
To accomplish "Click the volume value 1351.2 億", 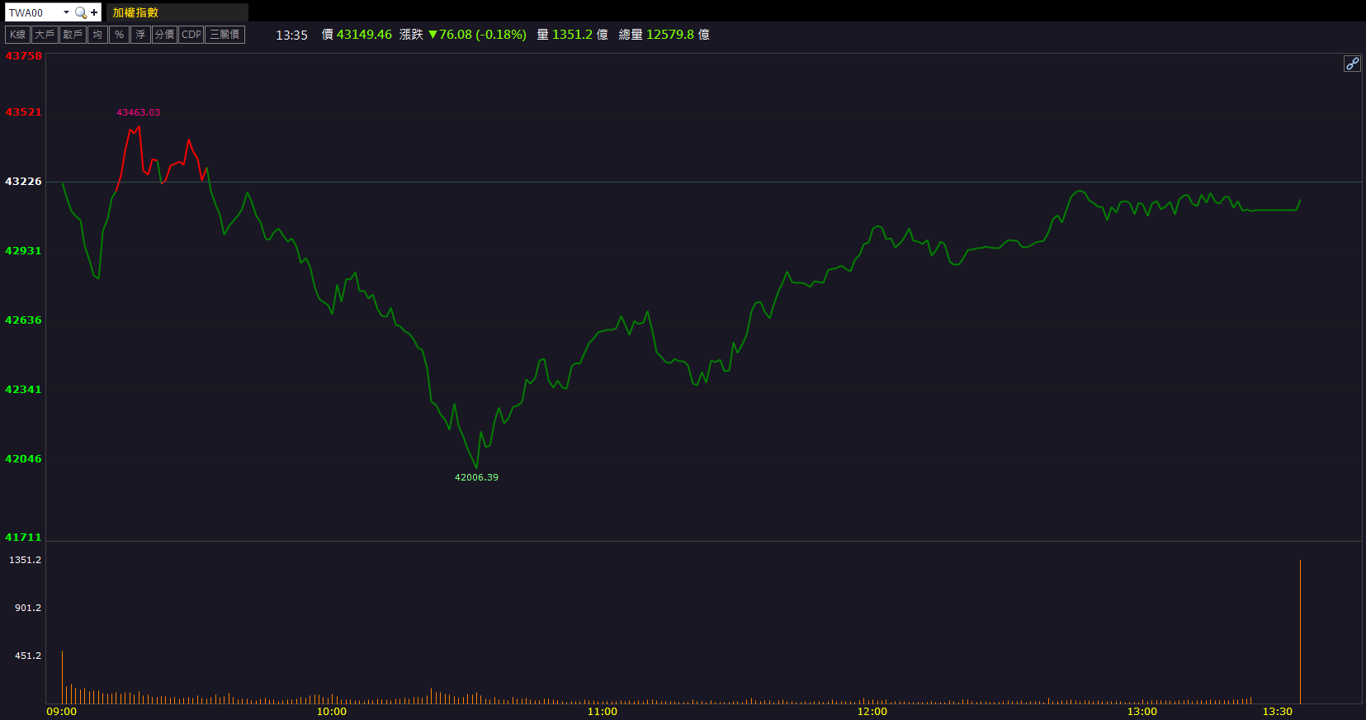I will pos(580,34).
